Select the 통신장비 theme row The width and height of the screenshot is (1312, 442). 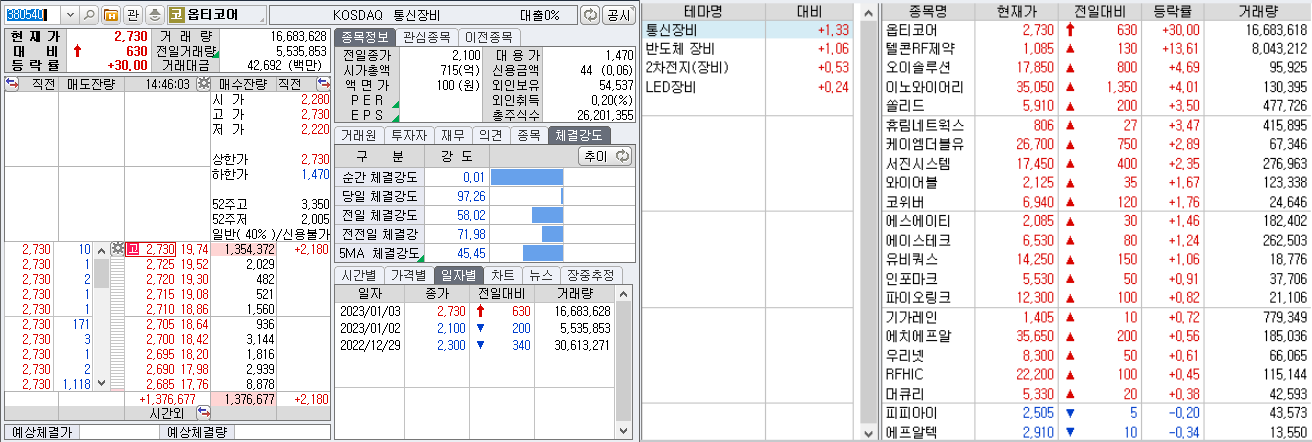(x=748, y=30)
